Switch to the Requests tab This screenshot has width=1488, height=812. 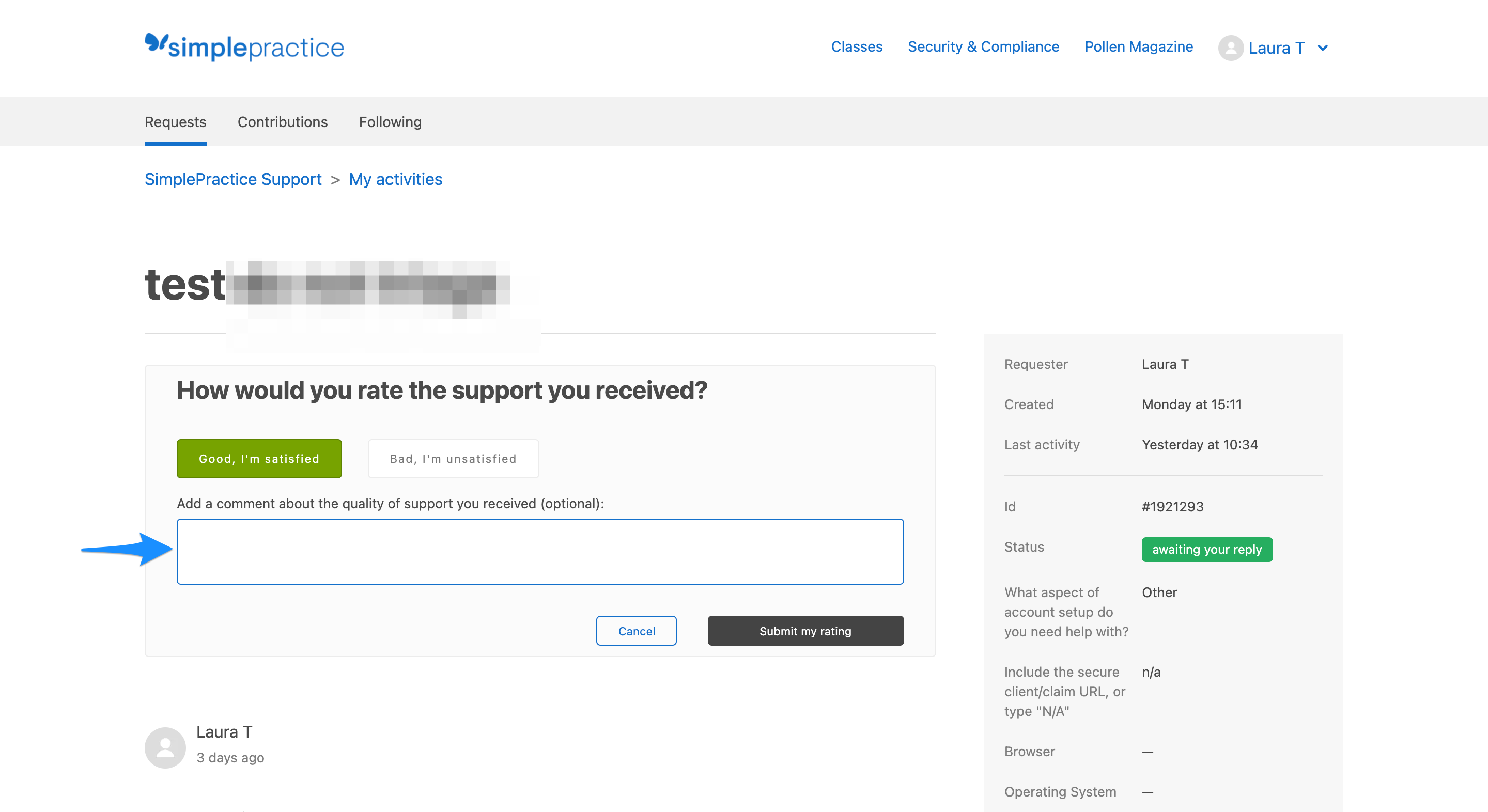click(x=176, y=122)
